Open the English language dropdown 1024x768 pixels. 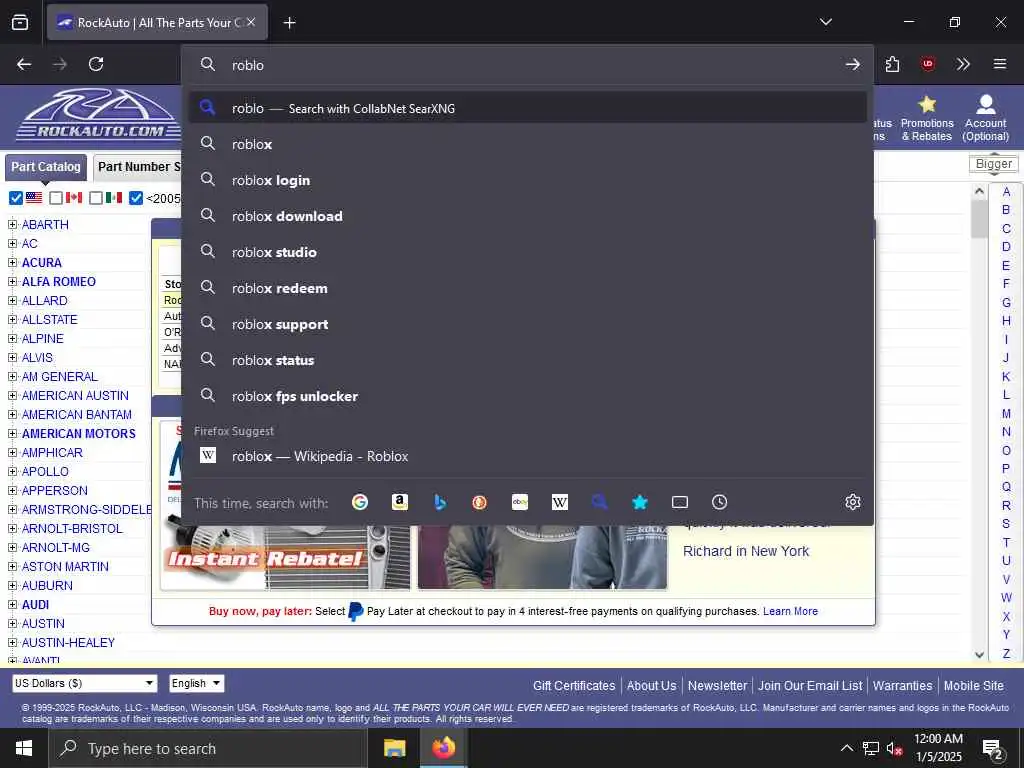pyautogui.click(x=197, y=683)
